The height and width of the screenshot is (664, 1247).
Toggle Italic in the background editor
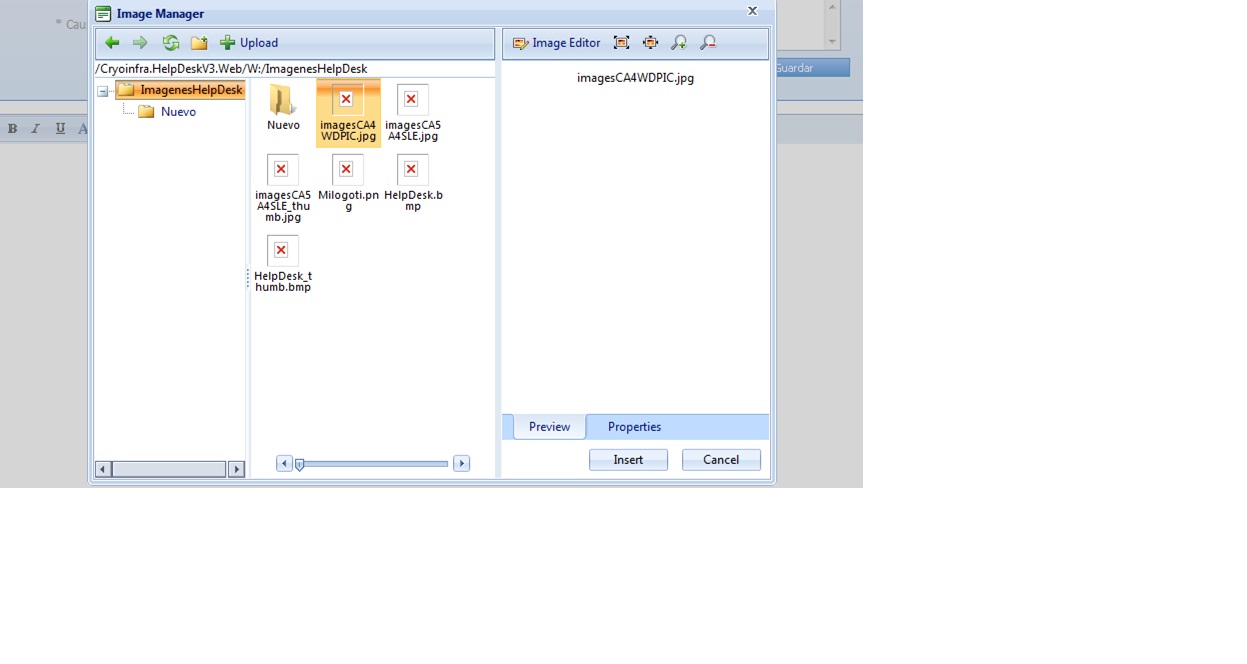coord(36,128)
